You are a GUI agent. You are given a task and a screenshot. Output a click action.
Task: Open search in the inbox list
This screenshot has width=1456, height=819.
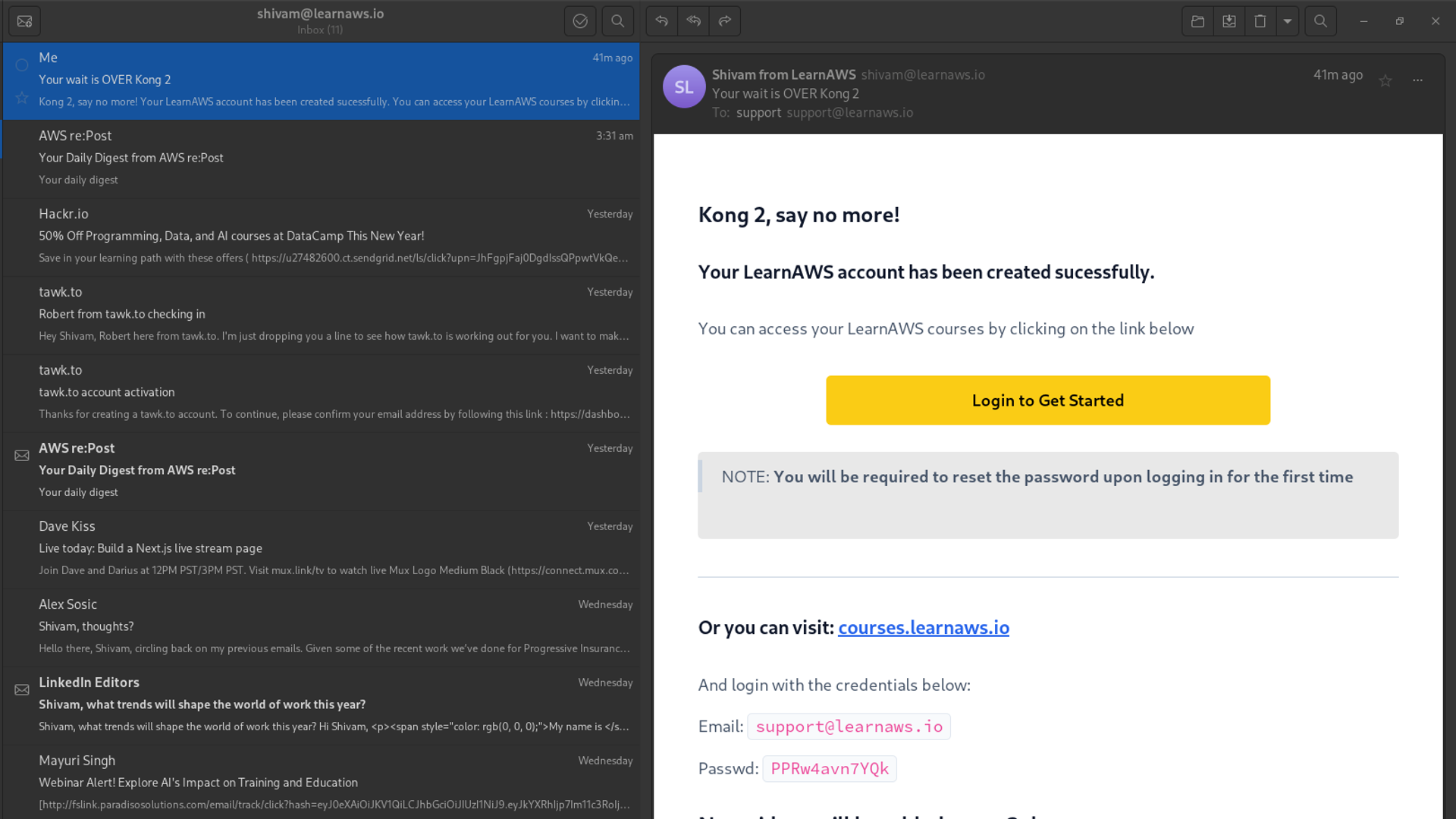coord(618,21)
